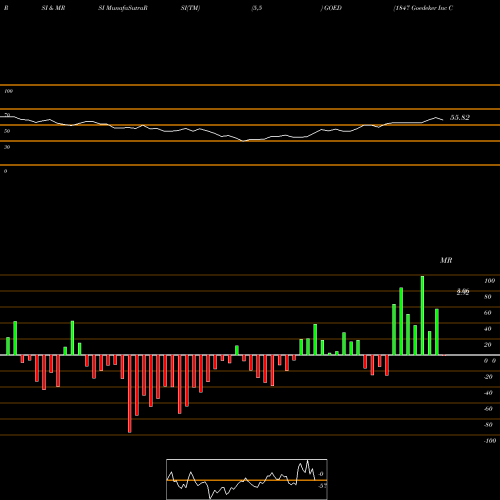Click the longest red histogram bar

130,394
